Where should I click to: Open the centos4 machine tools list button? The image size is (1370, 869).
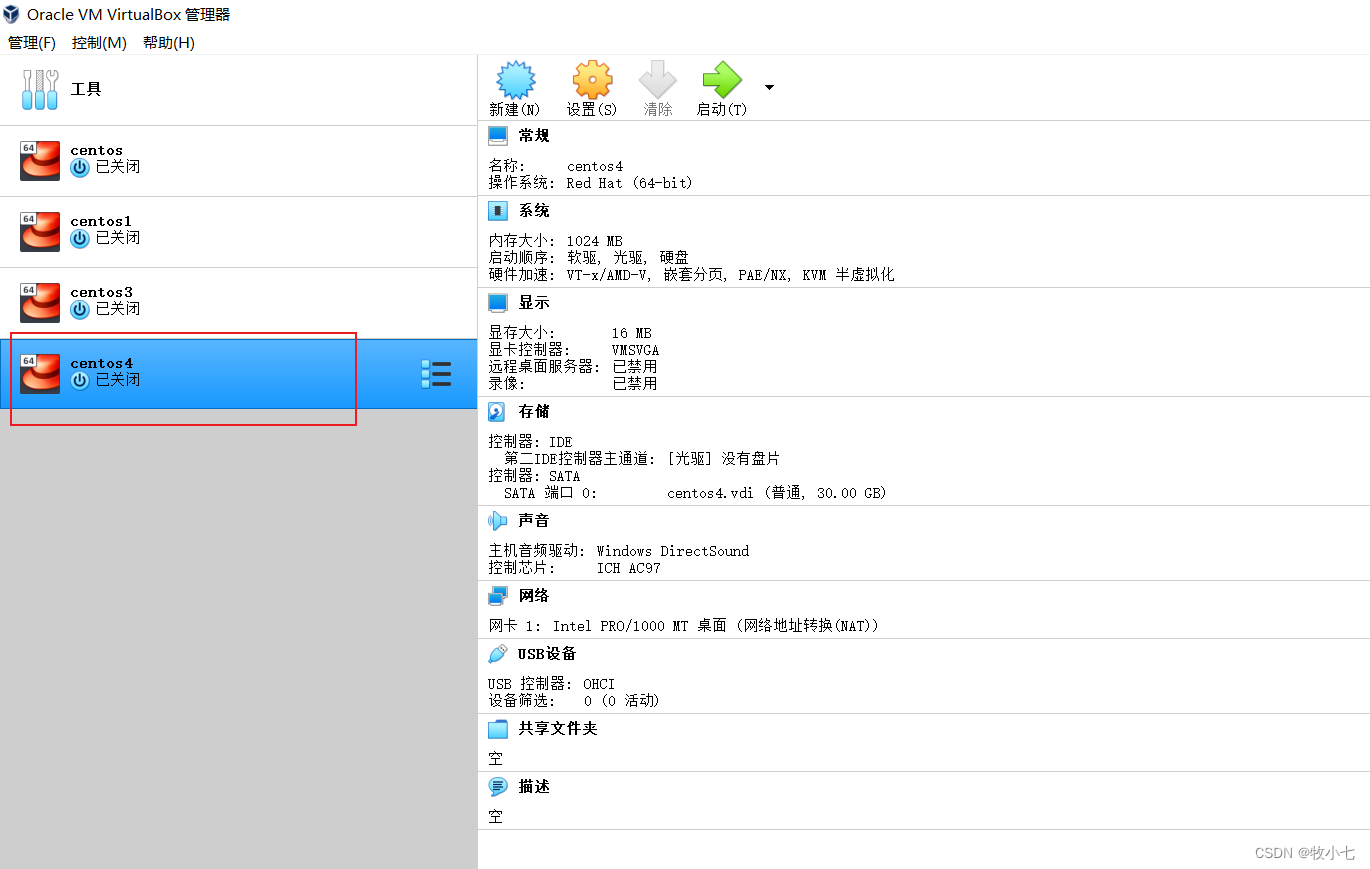click(x=436, y=374)
